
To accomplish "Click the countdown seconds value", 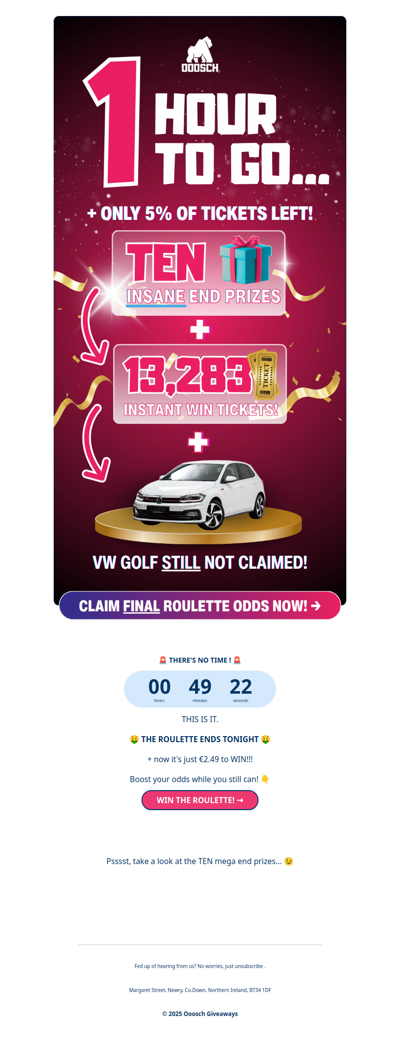I will pyautogui.click(x=241, y=686).
